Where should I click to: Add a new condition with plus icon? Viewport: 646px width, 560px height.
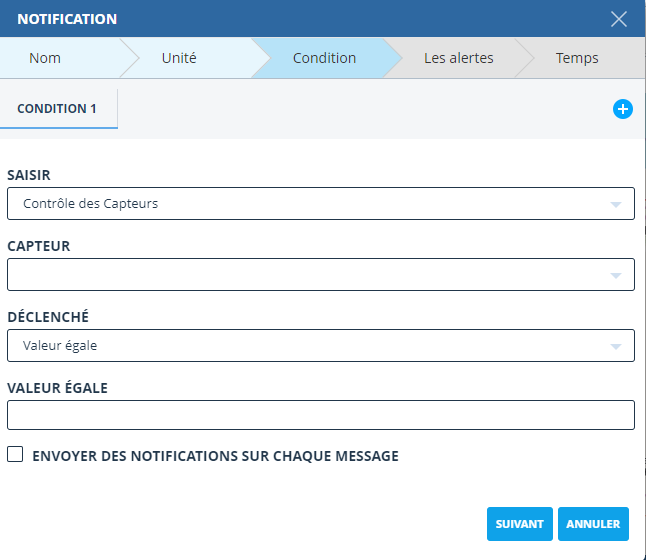[x=622, y=109]
